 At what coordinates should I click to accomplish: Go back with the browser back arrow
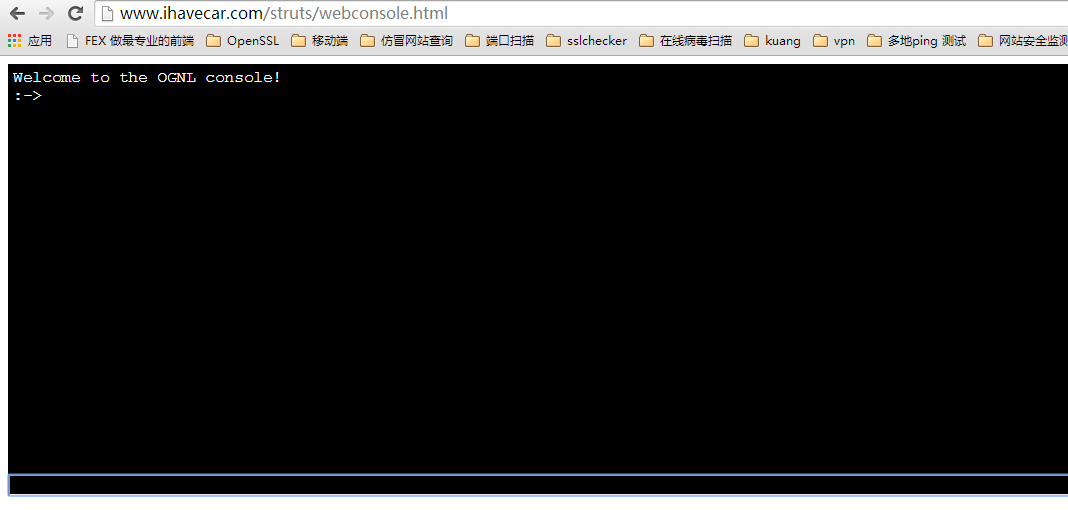pyautogui.click(x=17, y=13)
